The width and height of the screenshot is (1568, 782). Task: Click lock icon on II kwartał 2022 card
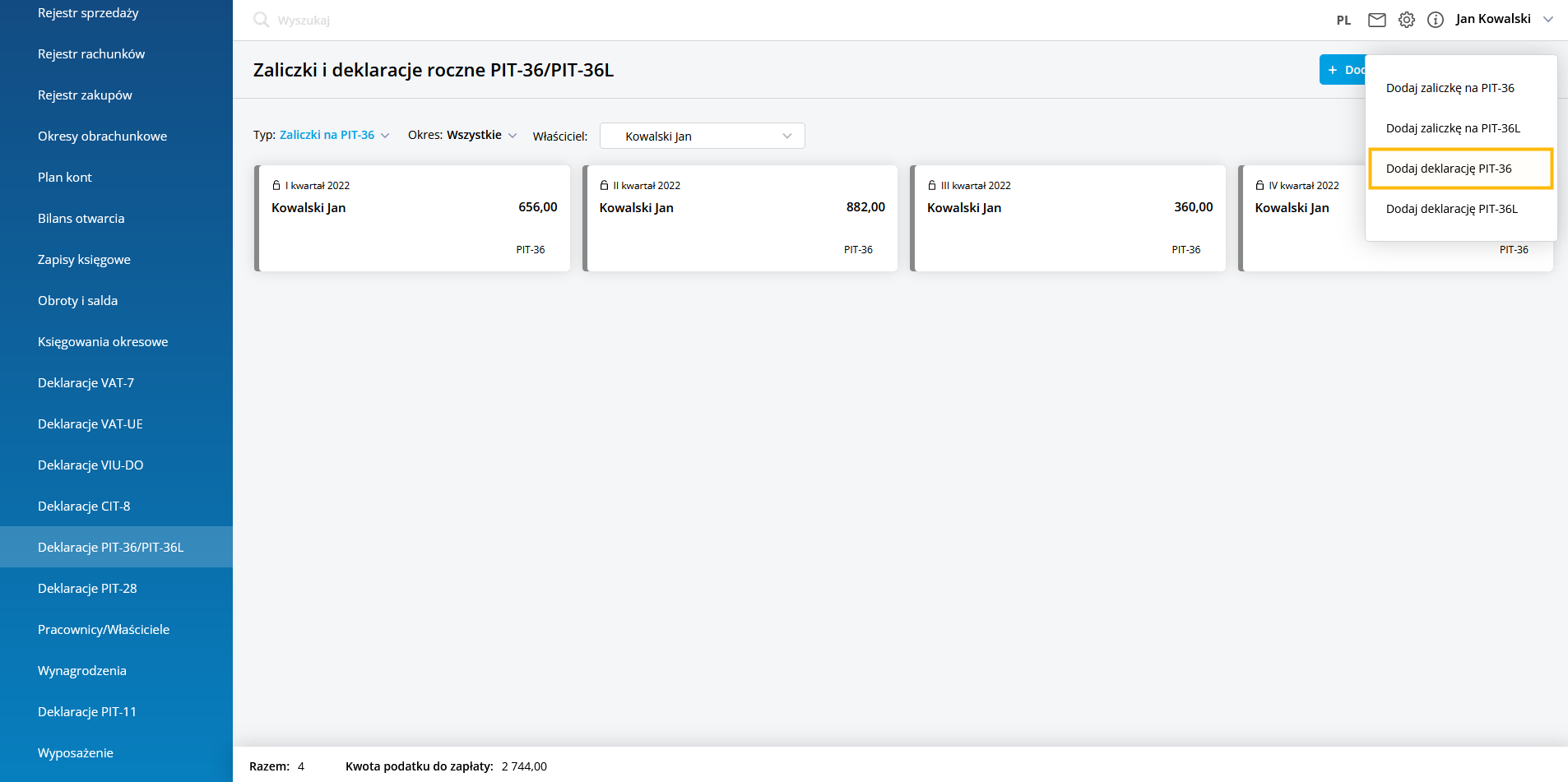point(604,186)
